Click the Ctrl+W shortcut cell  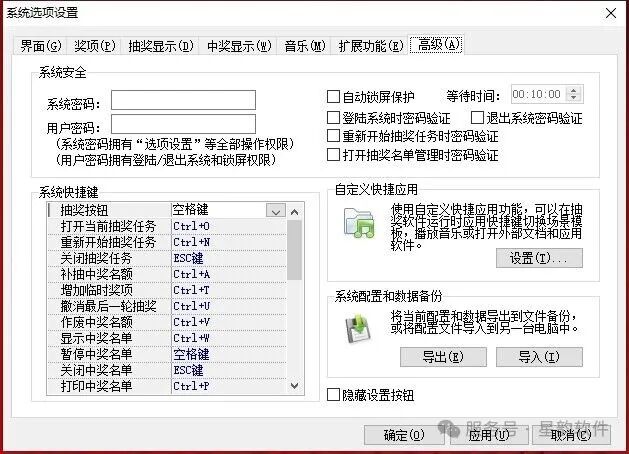229,338
